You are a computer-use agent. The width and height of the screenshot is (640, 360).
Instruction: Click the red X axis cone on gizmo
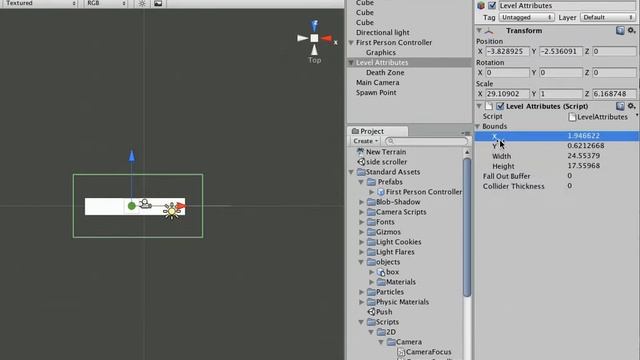point(327,39)
